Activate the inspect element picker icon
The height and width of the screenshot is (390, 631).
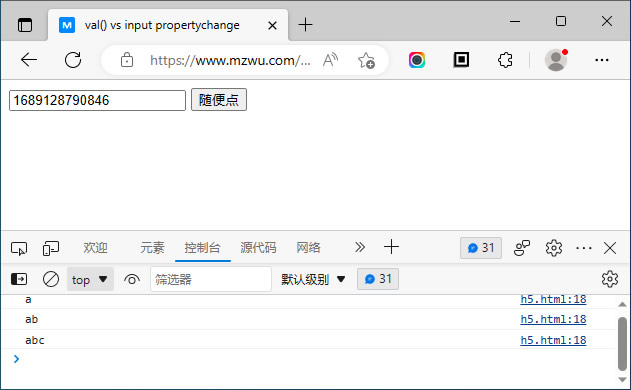point(19,248)
